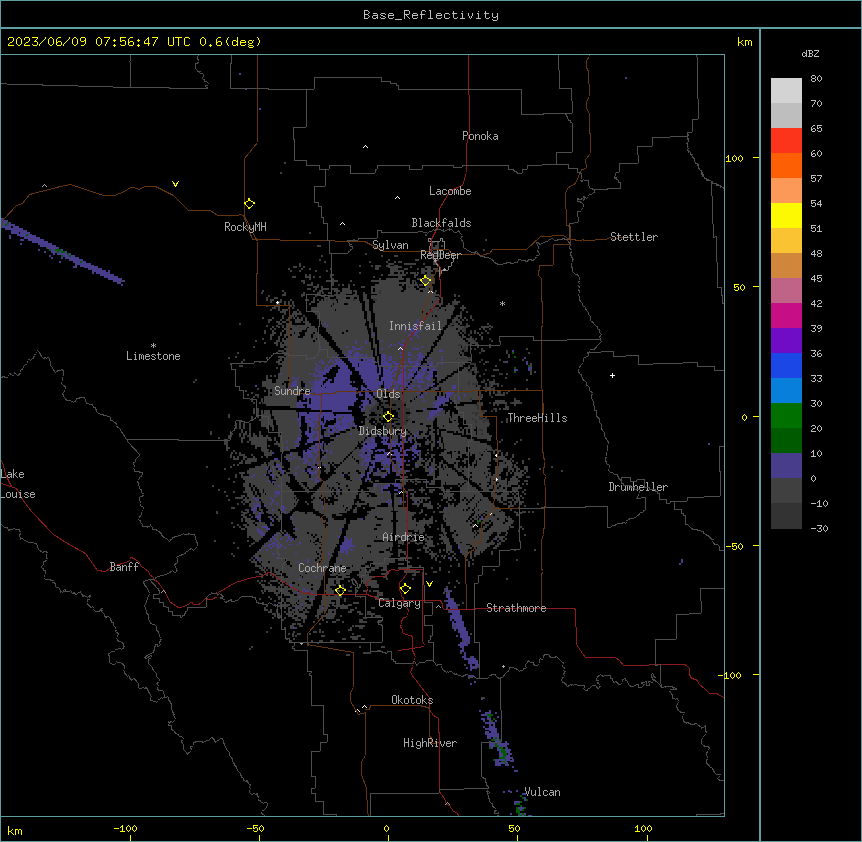This screenshot has height=842, width=862.
Task: Click the dBZ legend heading
Action: coord(810,54)
